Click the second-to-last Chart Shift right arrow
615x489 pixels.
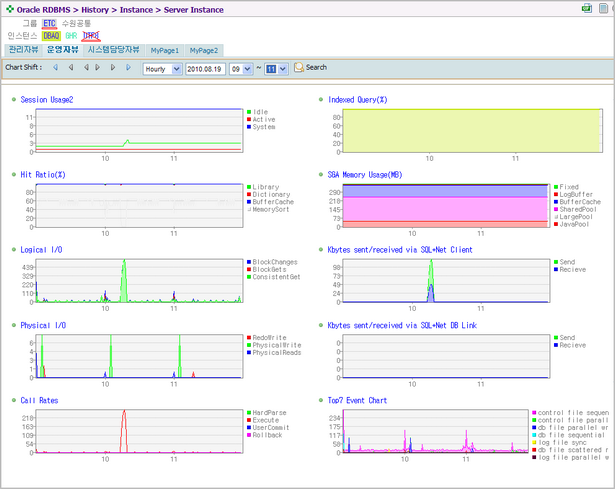click(113, 67)
